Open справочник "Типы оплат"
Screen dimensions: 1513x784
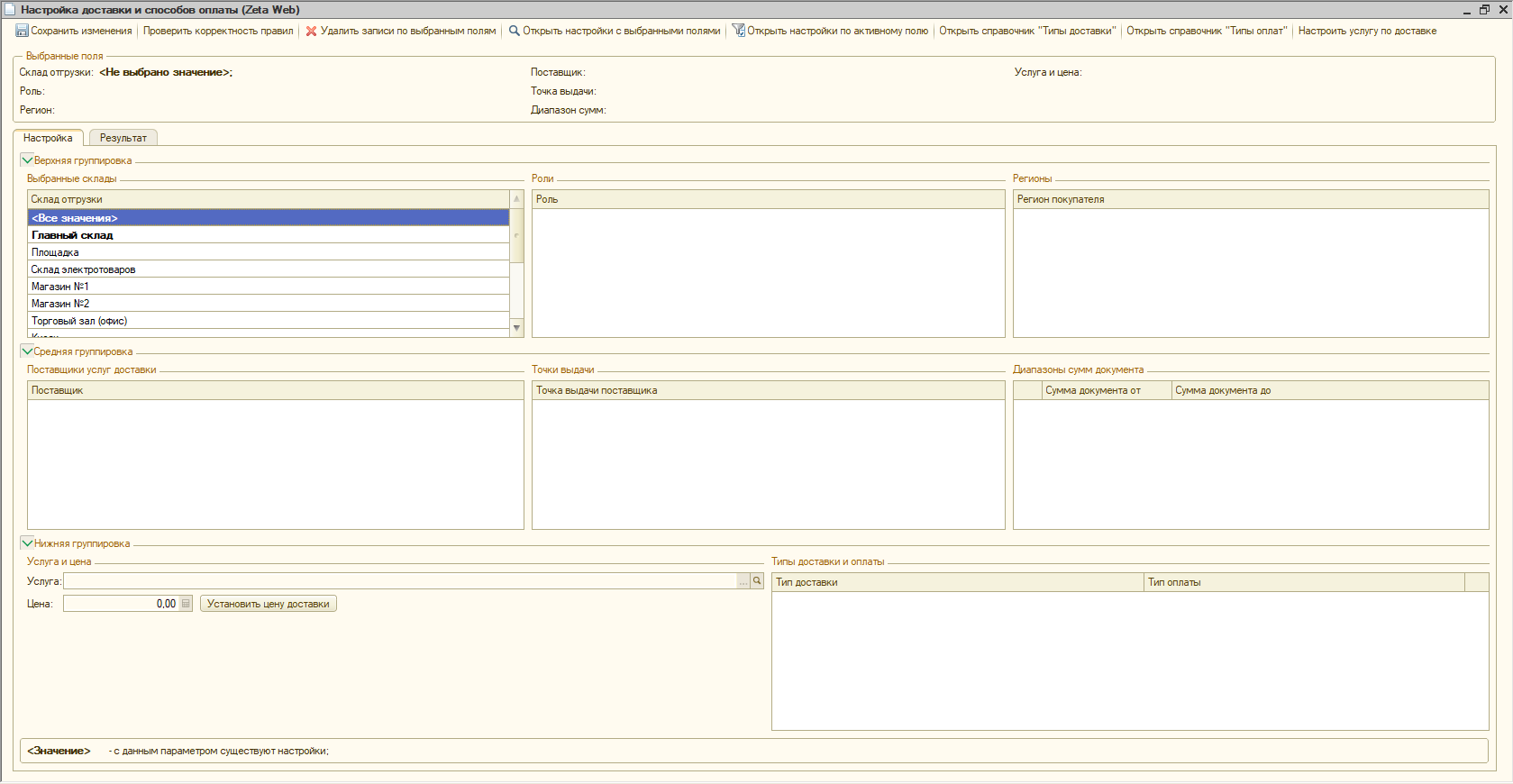coord(1207,31)
